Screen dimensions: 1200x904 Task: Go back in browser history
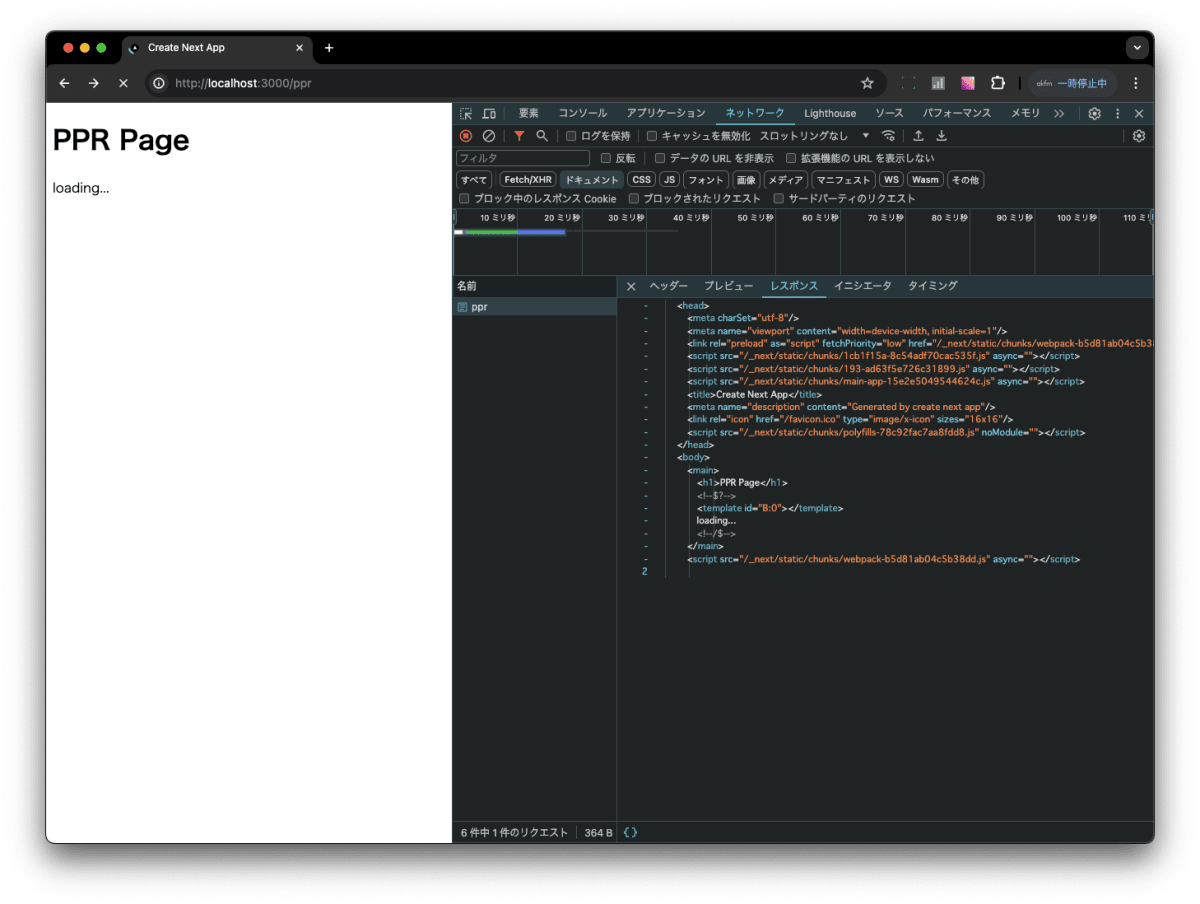coord(64,83)
